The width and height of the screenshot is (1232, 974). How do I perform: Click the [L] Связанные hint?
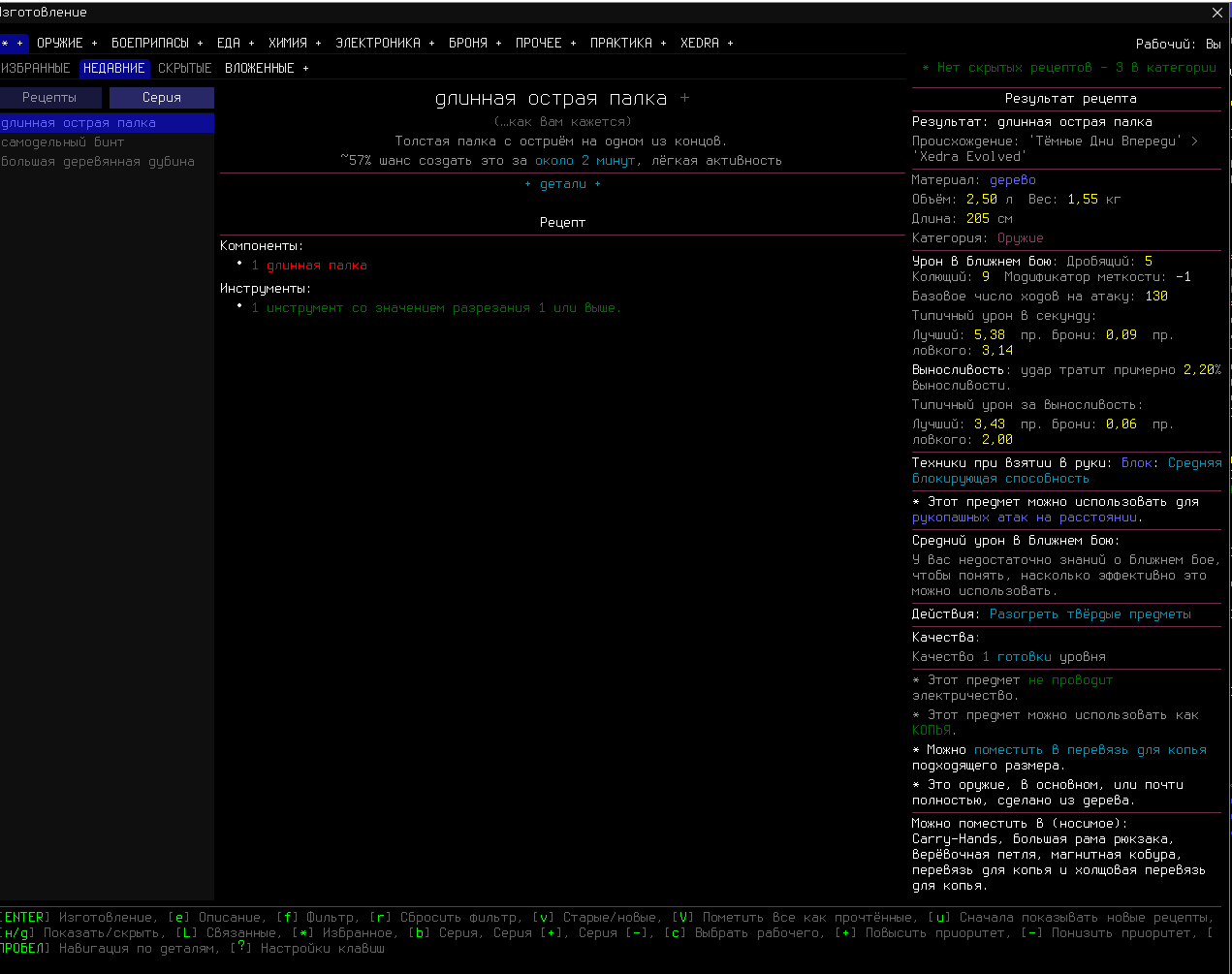(x=227, y=933)
